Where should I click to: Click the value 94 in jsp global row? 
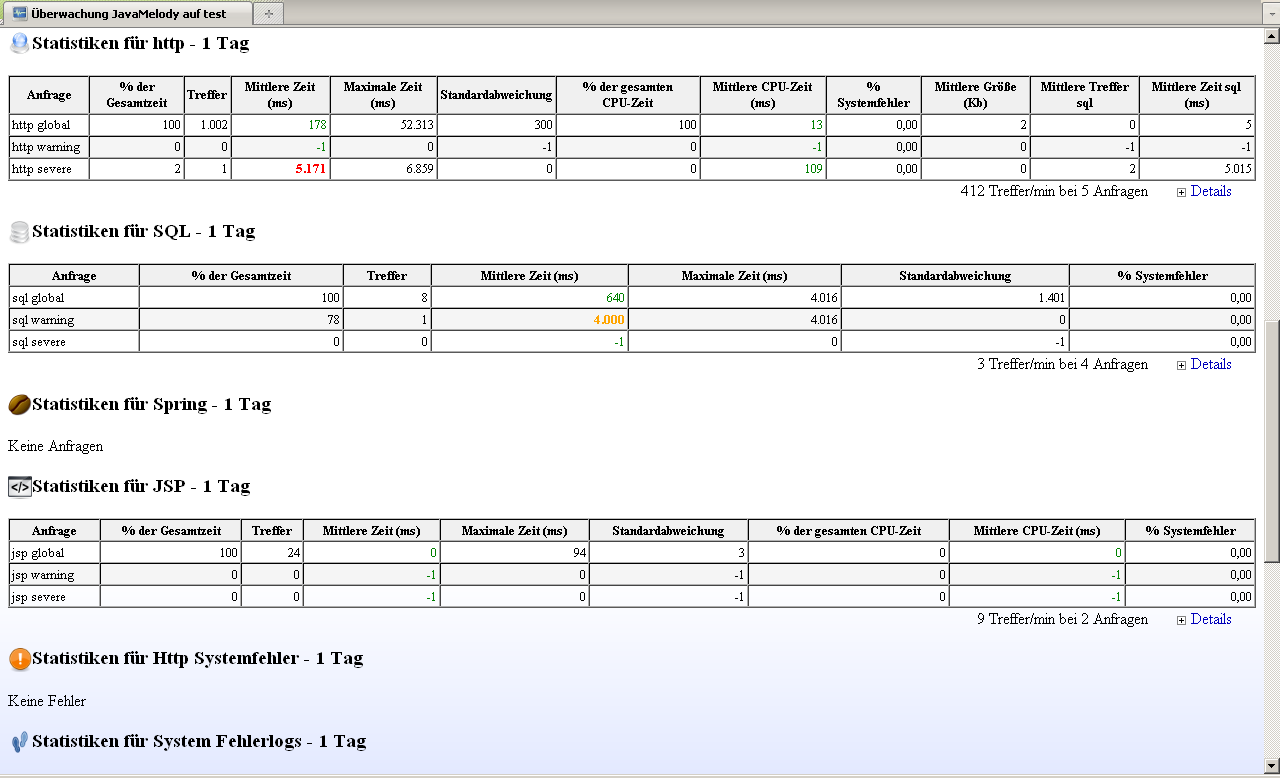(x=579, y=553)
